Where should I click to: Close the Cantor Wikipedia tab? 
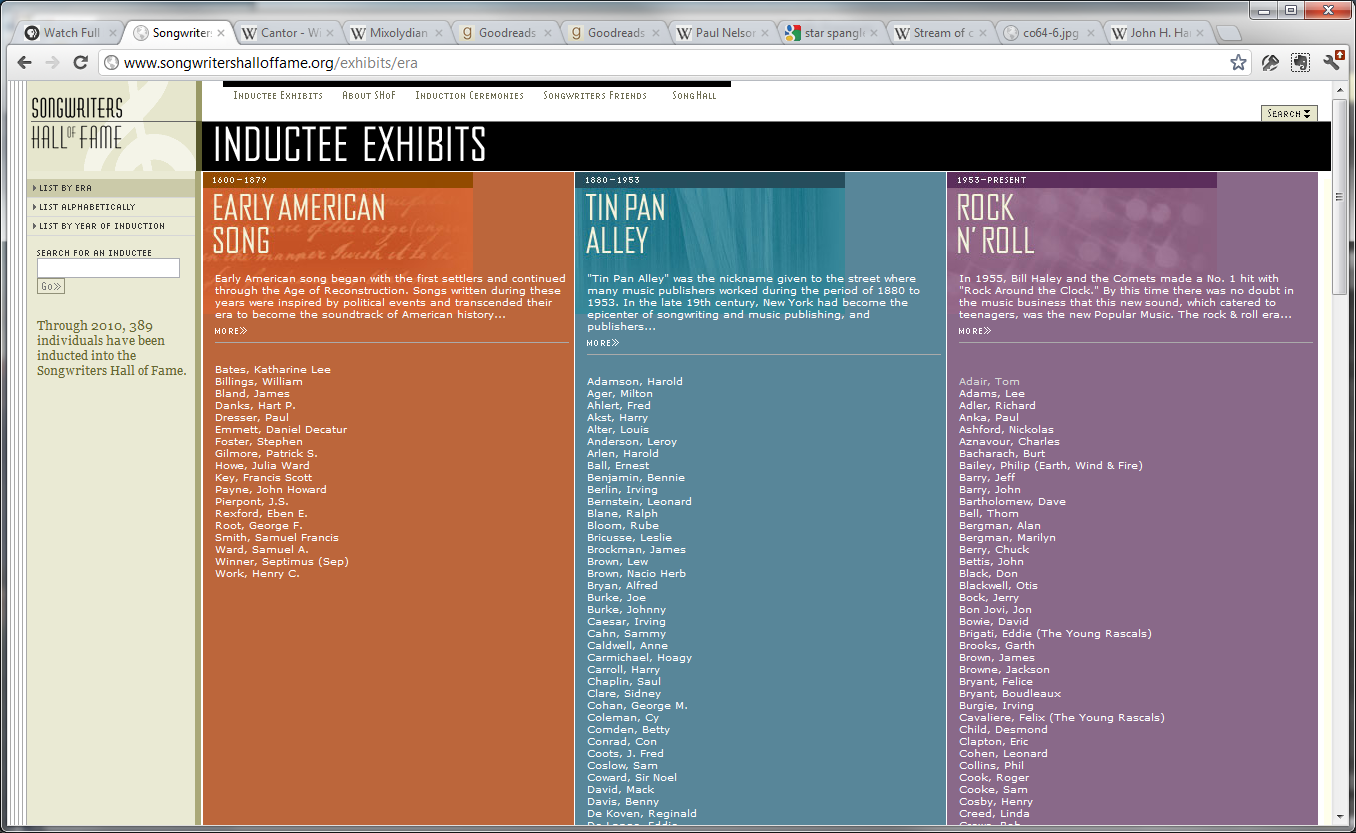point(331,33)
